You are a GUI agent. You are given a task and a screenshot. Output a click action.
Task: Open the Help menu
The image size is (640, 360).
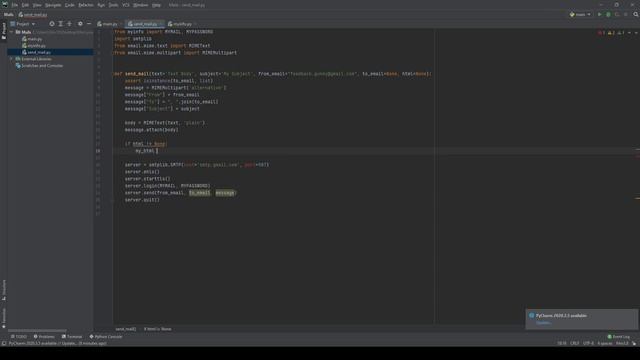[x=156, y=5]
